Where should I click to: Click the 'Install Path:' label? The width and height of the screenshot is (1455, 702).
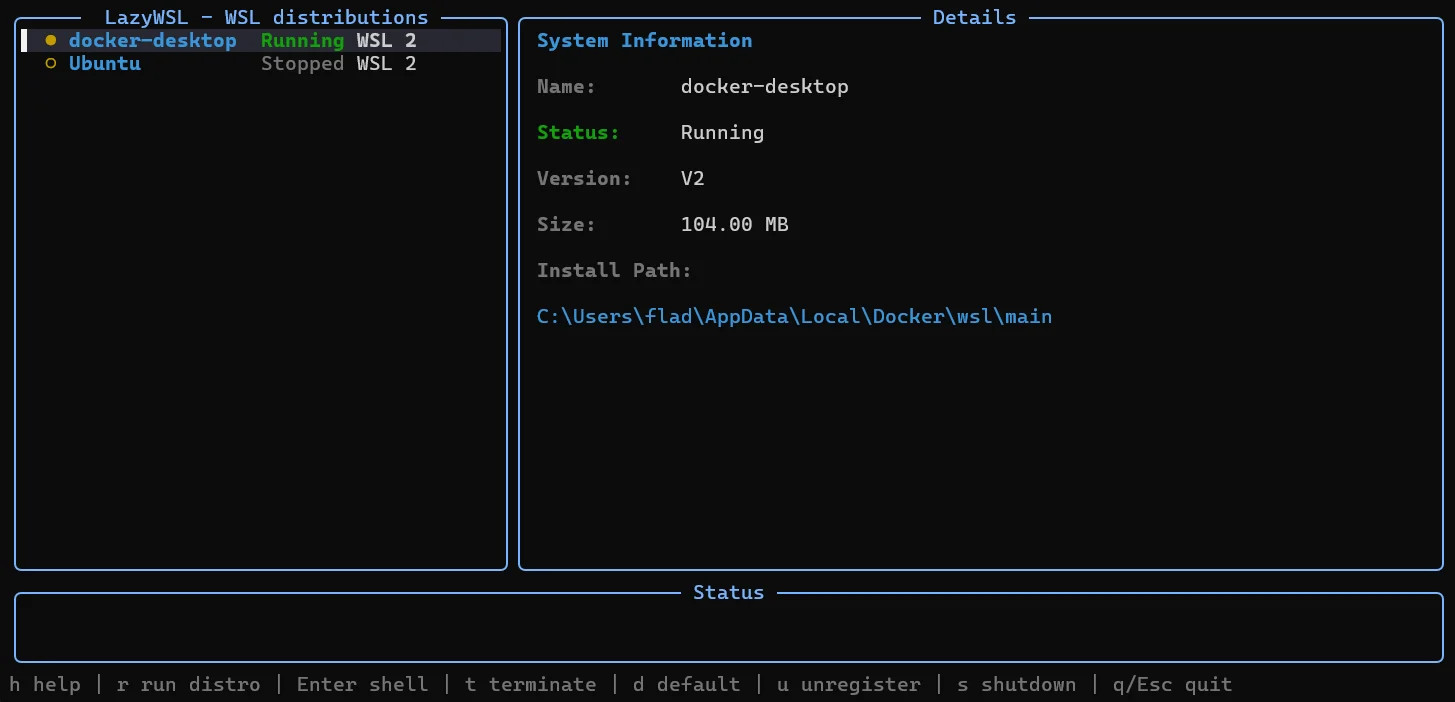[x=615, y=271]
